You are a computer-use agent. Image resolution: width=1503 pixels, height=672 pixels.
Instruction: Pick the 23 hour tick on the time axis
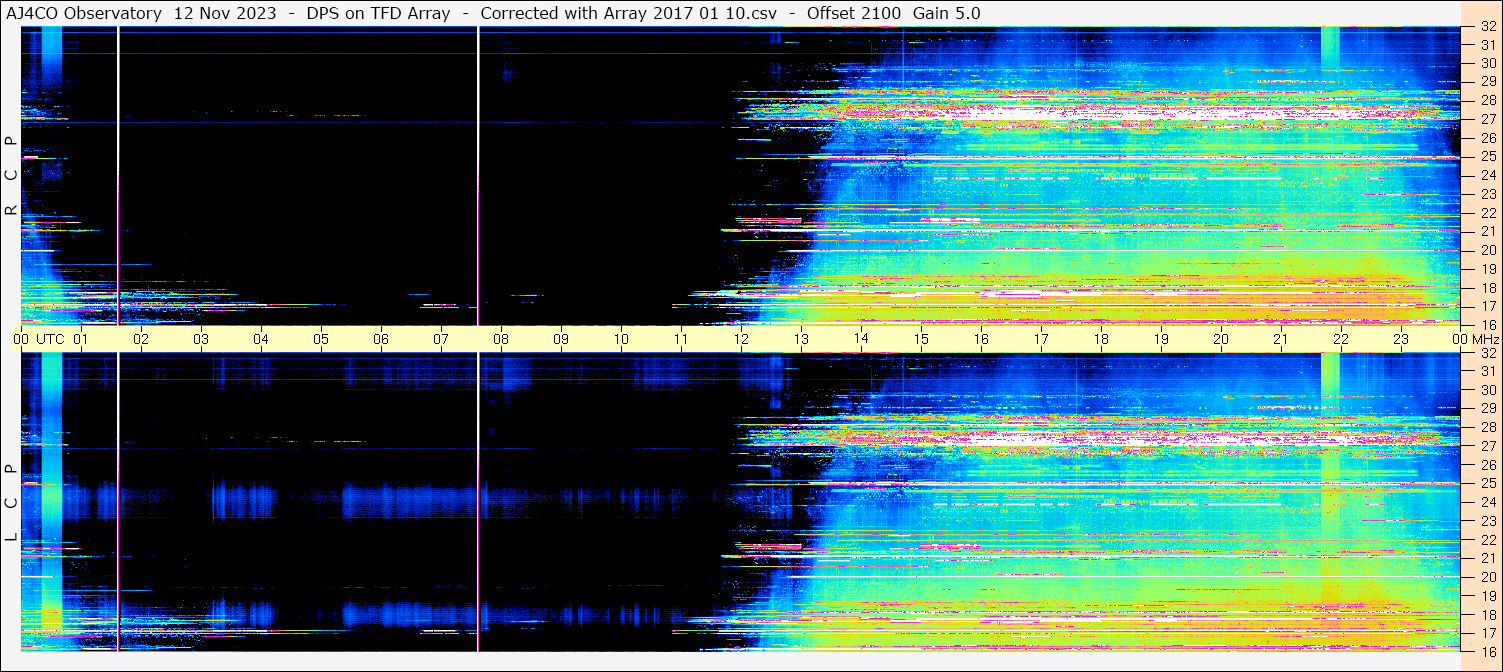click(x=1401, y=339)
